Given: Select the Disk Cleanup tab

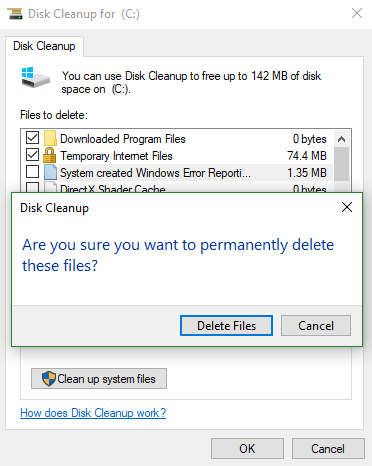Looking at the screenshot, I should point(44,46).
